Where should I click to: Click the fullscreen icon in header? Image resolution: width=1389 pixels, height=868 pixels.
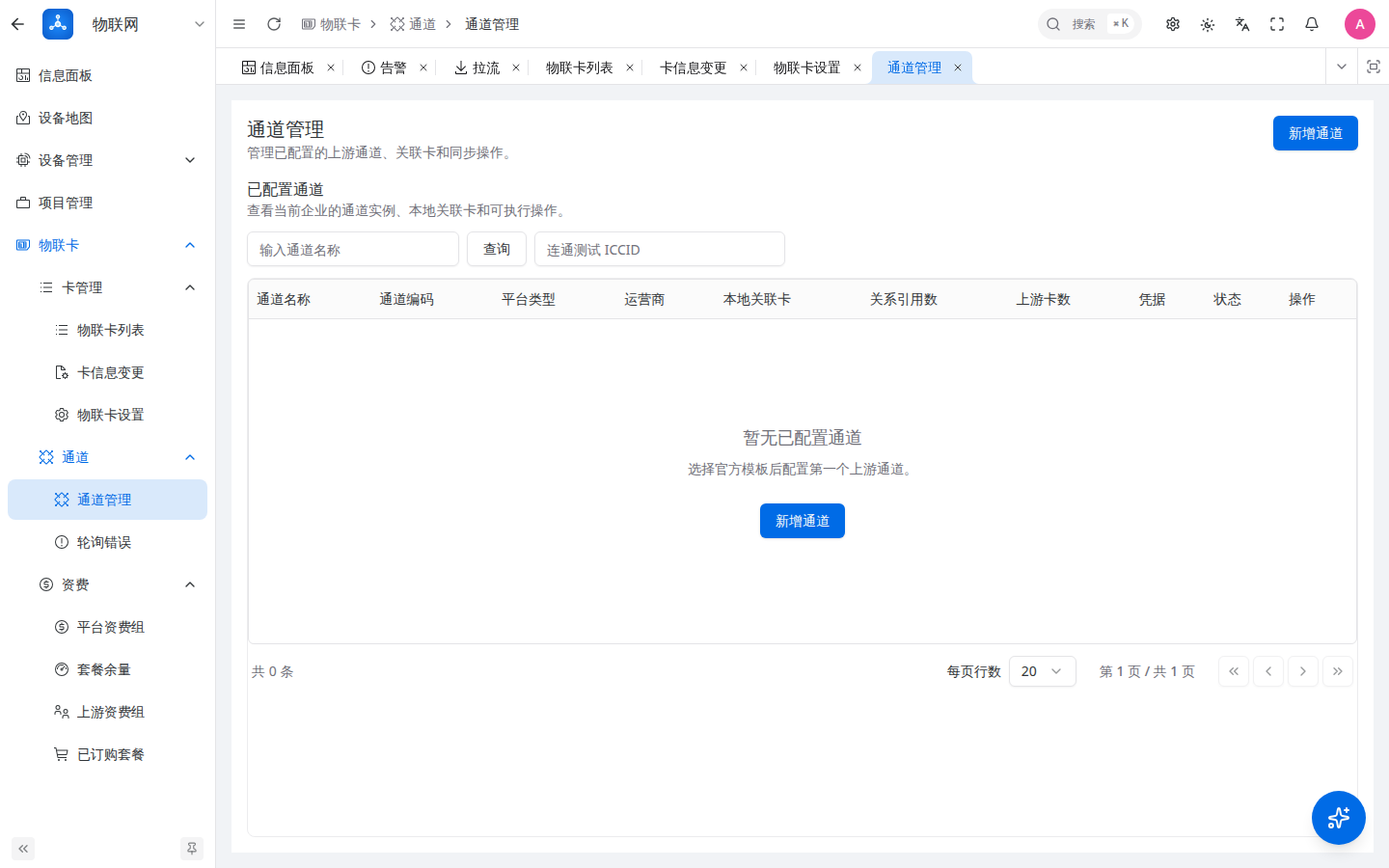1277,24
